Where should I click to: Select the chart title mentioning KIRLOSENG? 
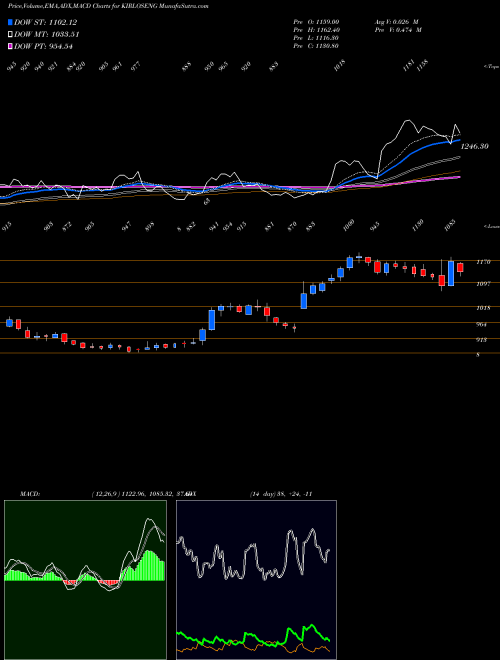[108, 6]
